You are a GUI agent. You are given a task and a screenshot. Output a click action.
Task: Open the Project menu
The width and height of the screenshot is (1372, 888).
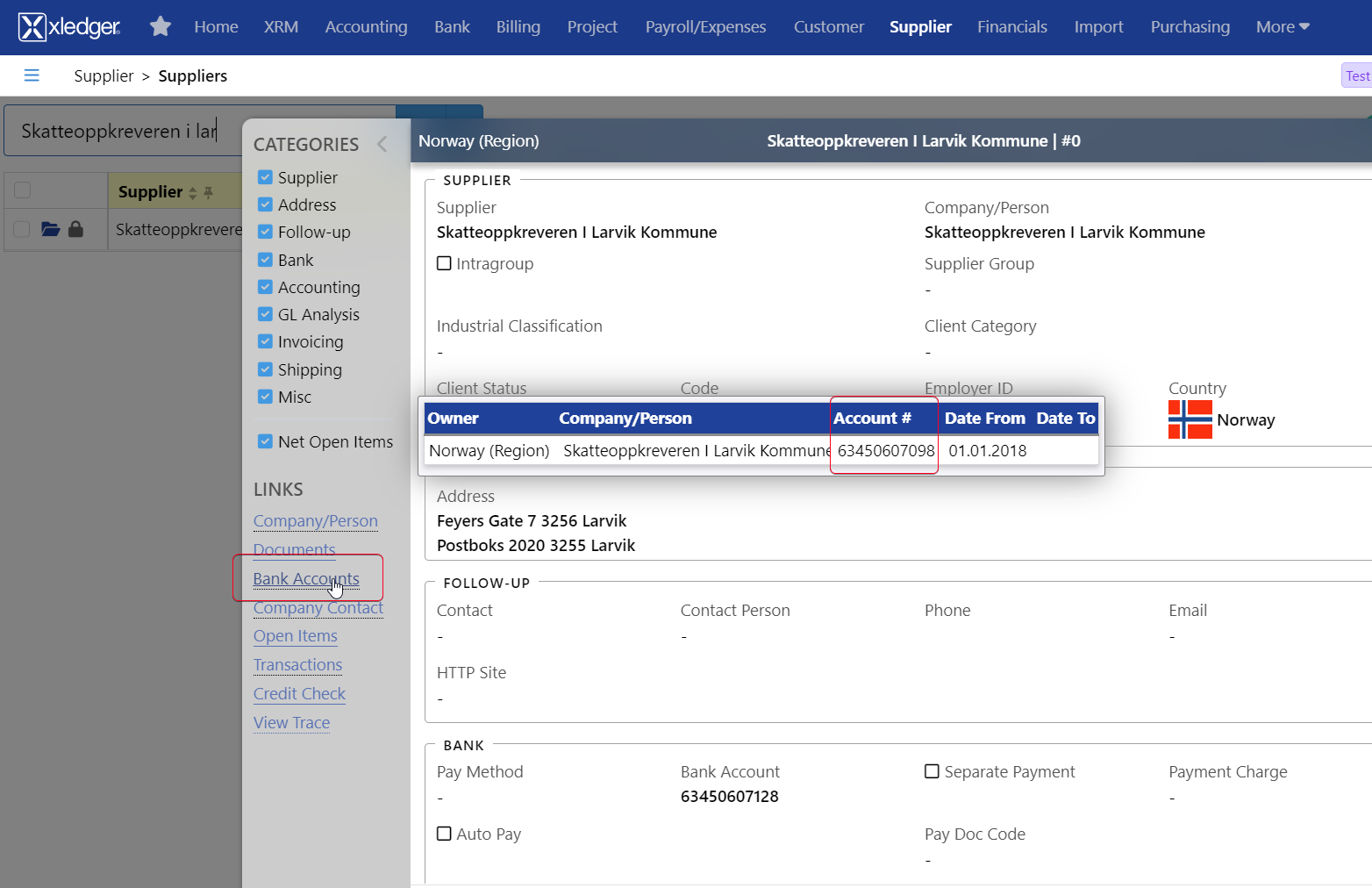[x=592, y=27]
